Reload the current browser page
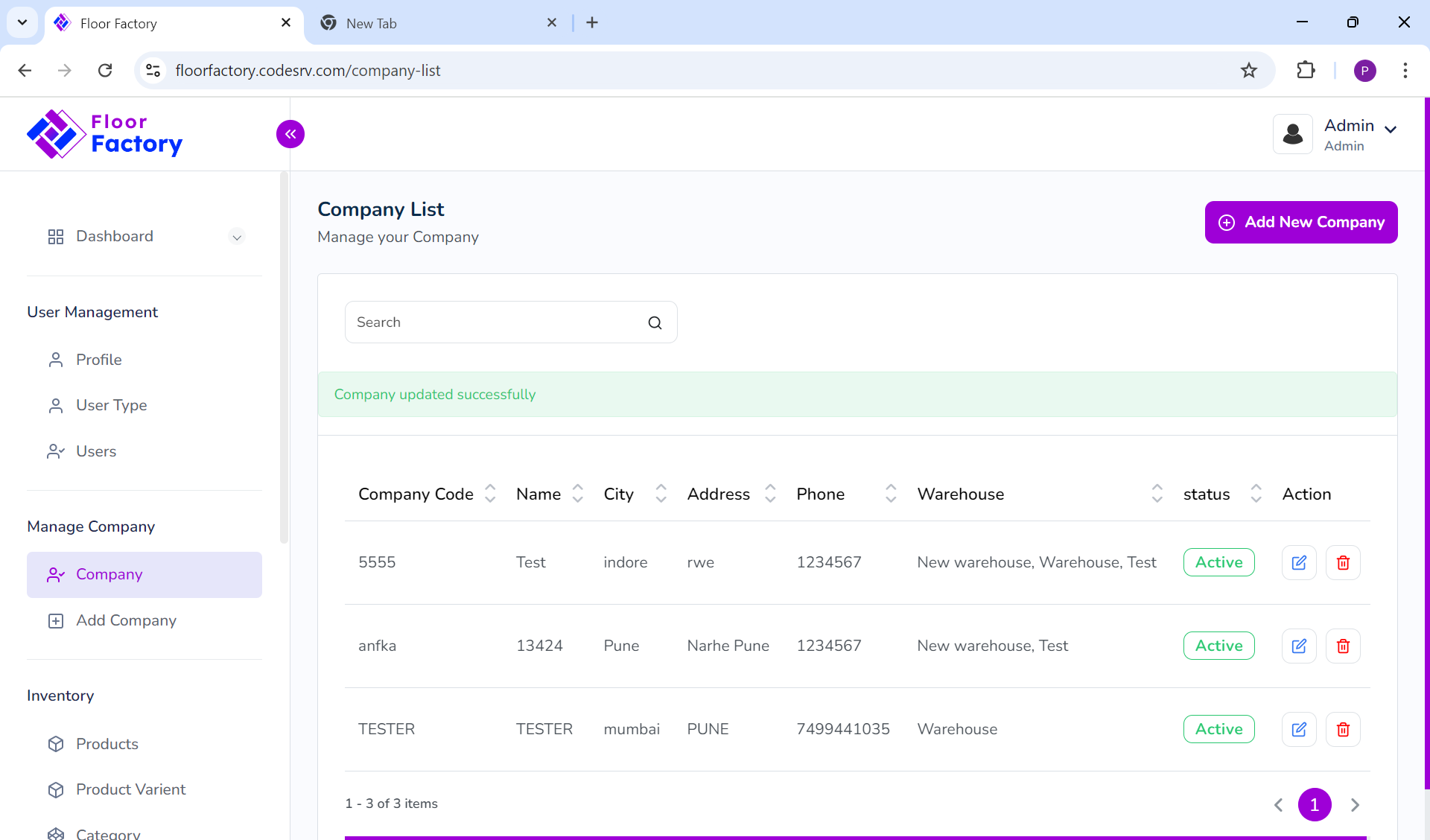1430x840 pixels. 105,70
